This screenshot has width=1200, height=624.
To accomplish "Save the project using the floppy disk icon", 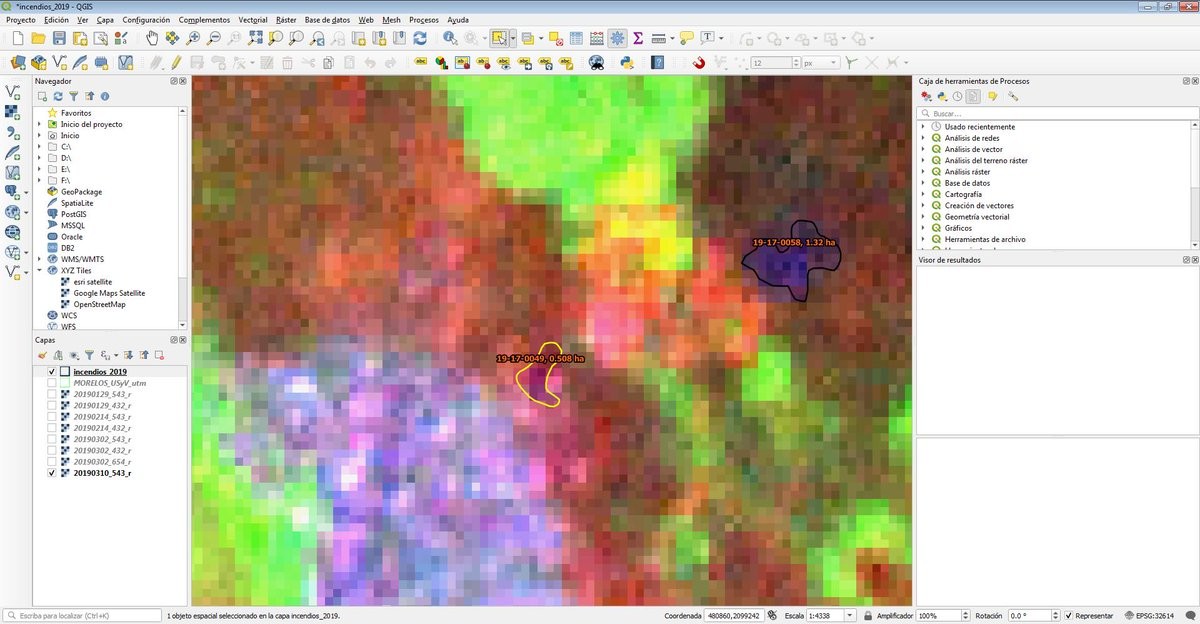I will [x=59, y=38].
